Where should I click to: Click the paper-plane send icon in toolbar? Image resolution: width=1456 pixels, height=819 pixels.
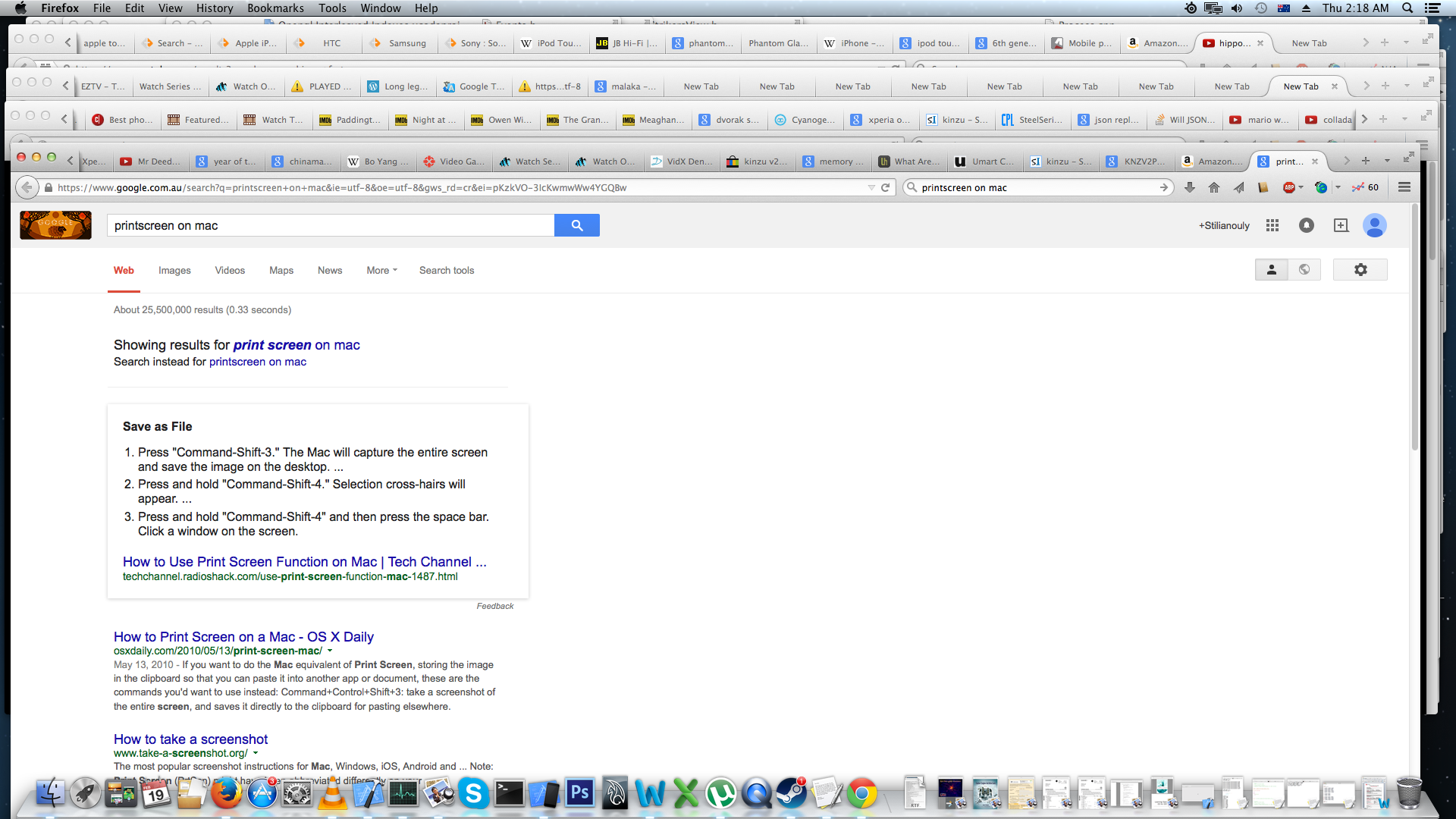tap(1238, 187)
